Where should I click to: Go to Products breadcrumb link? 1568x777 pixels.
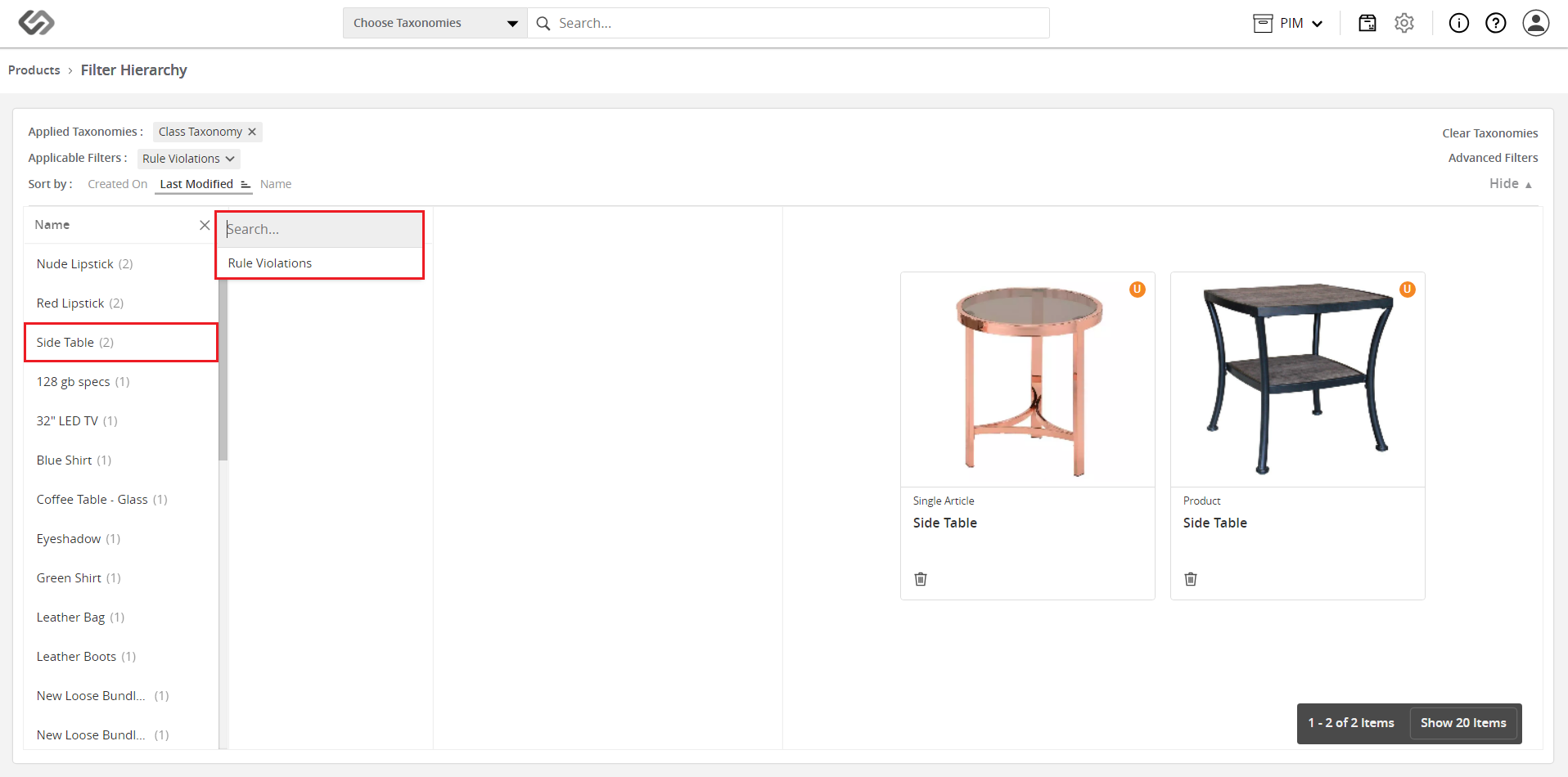coord(34,70)
